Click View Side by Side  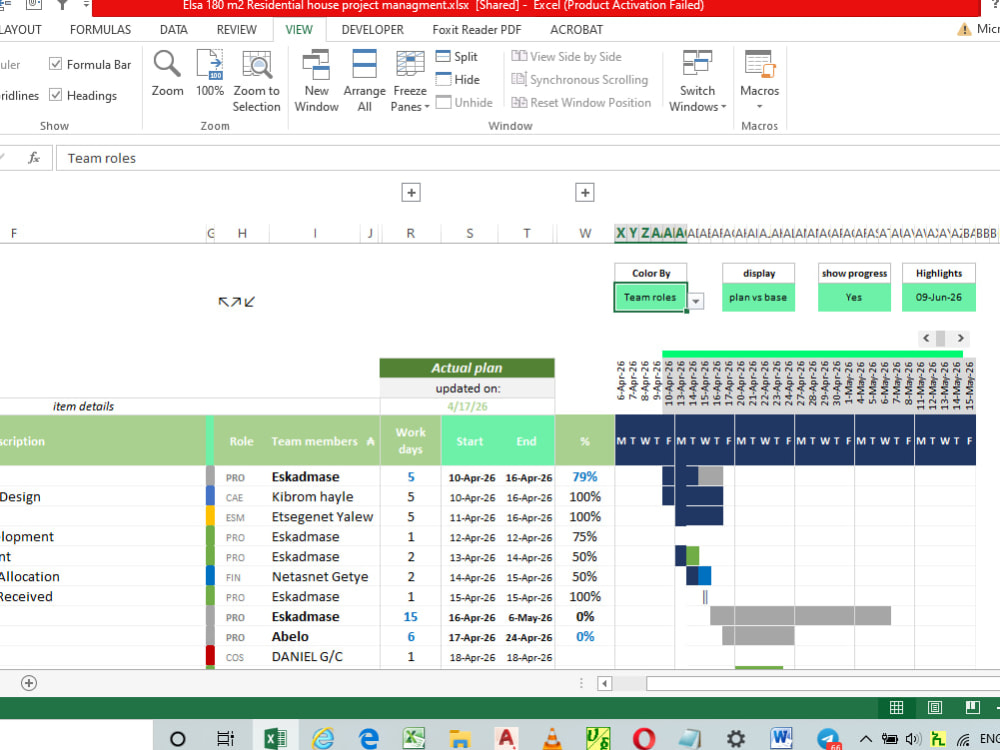(x=566, y=57)
